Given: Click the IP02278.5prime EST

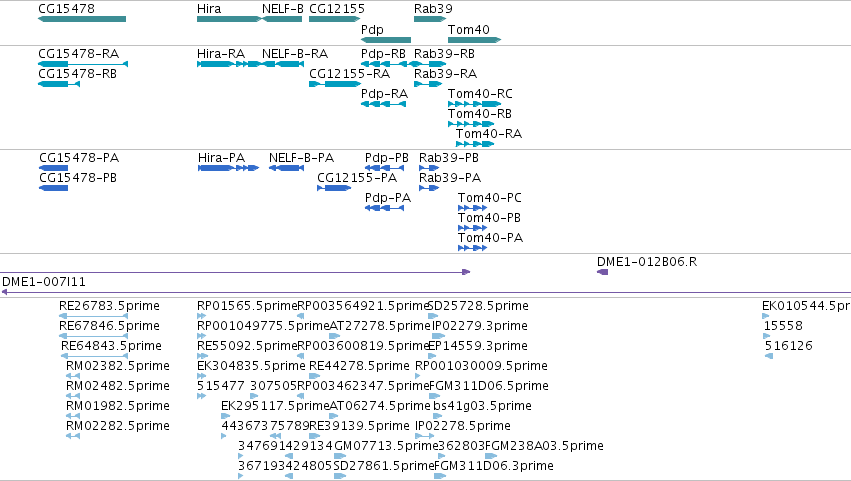Looking at the screenshot, I should [x=425, y=436].
